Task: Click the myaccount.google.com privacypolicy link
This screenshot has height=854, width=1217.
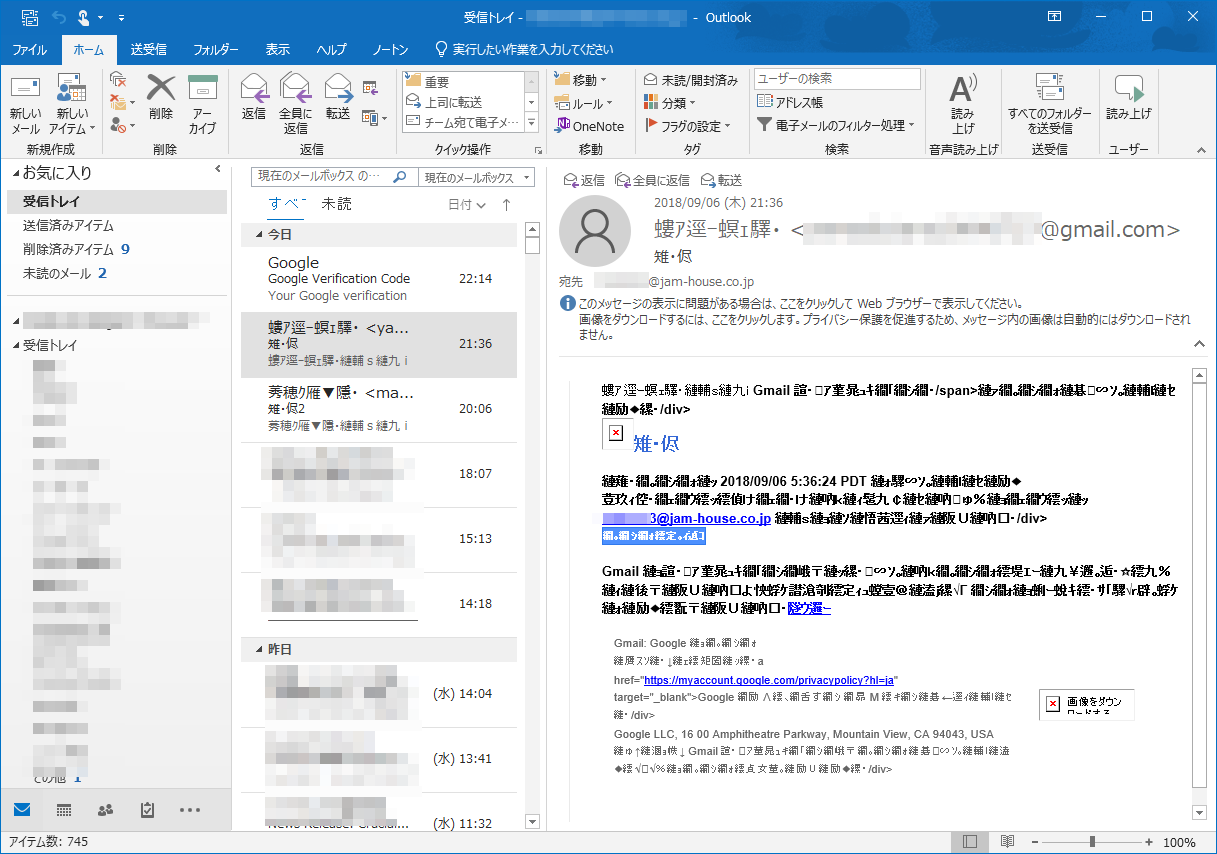Action: click(769, 680)
